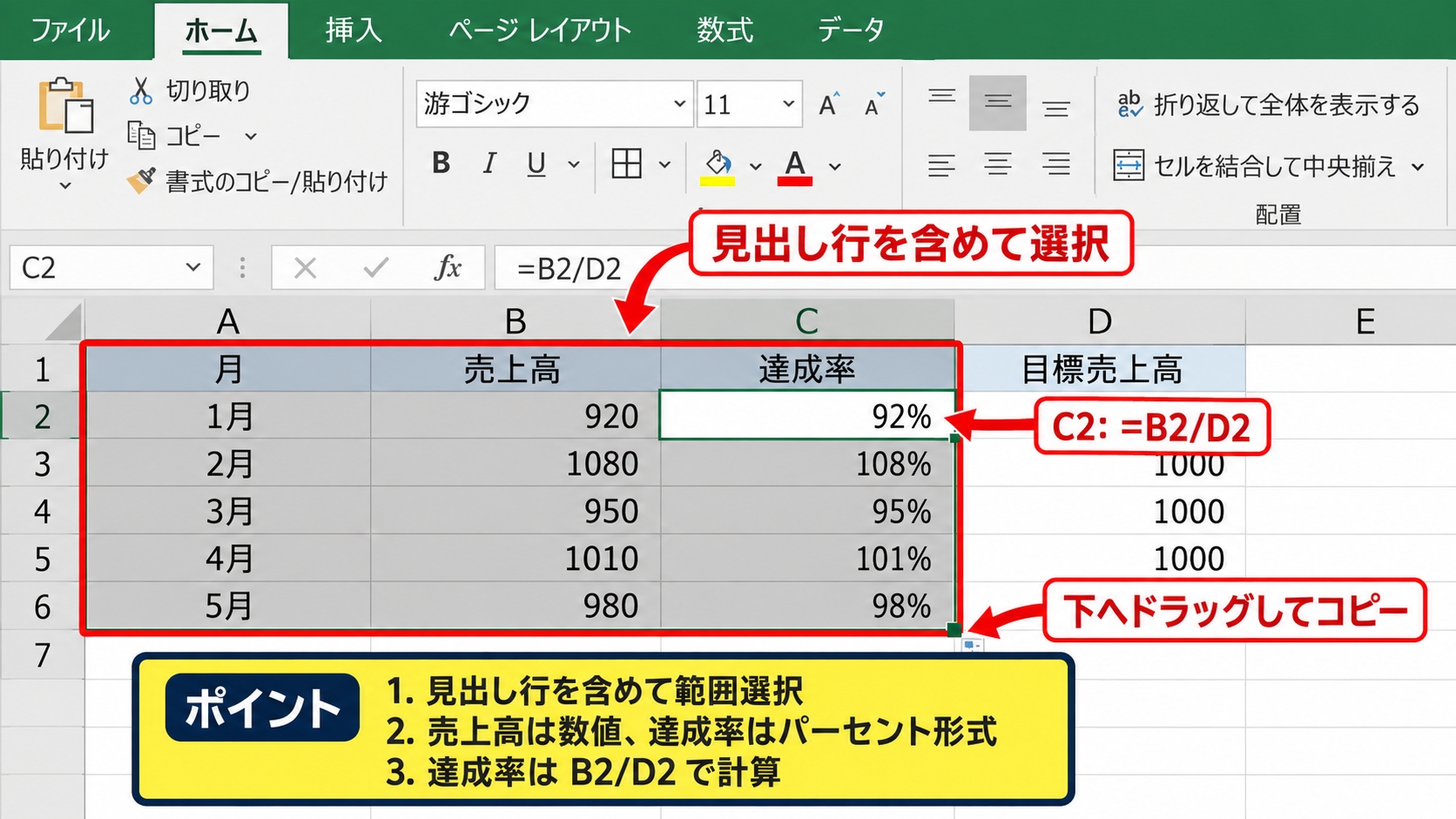Image resolution: width=1456 pixels, height=819 pixels.
Task: Open merge cells dropdown arrow
Action: pyautogui.click(x=1418, y=166)
